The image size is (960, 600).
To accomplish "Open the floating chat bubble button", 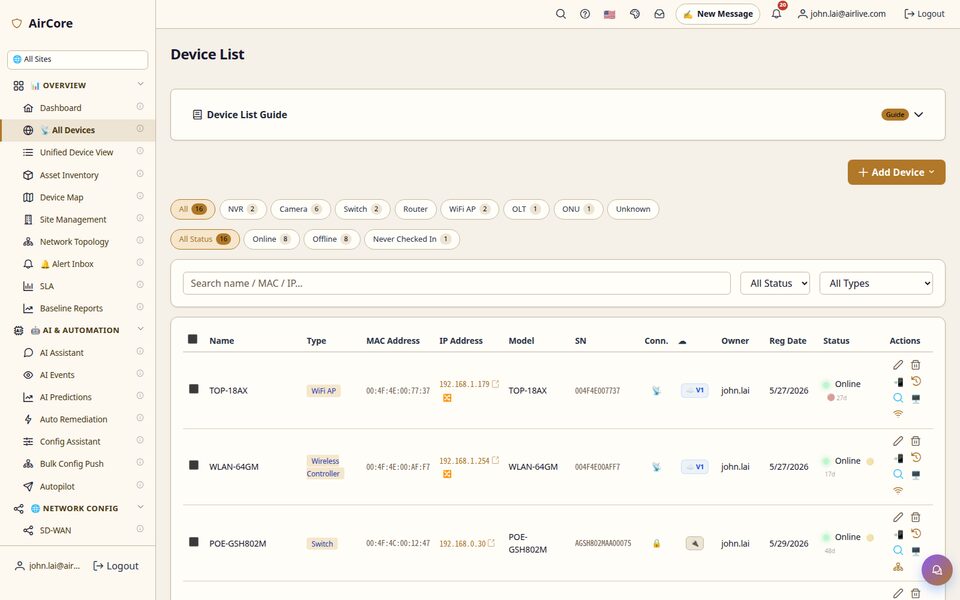I will (x=937, y=570).
